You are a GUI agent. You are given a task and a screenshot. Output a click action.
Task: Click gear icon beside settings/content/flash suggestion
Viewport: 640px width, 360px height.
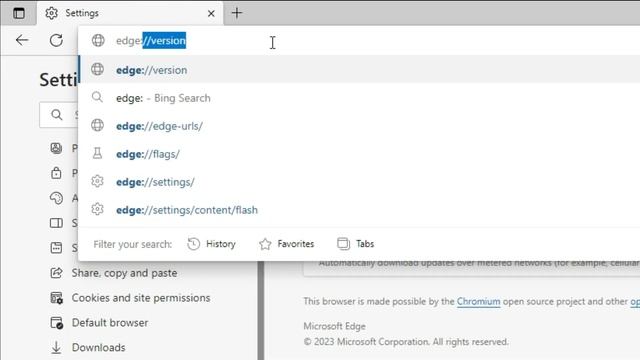(97, 209)
